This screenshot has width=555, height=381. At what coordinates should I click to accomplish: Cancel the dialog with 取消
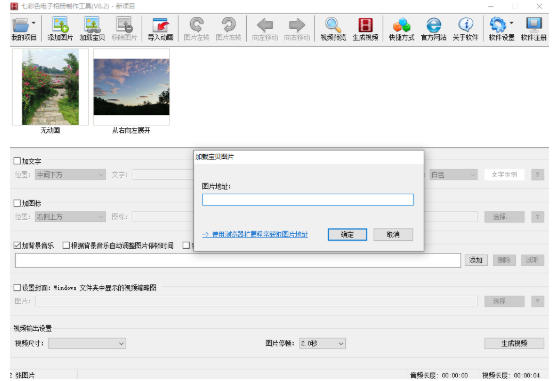tap(393, 234)
